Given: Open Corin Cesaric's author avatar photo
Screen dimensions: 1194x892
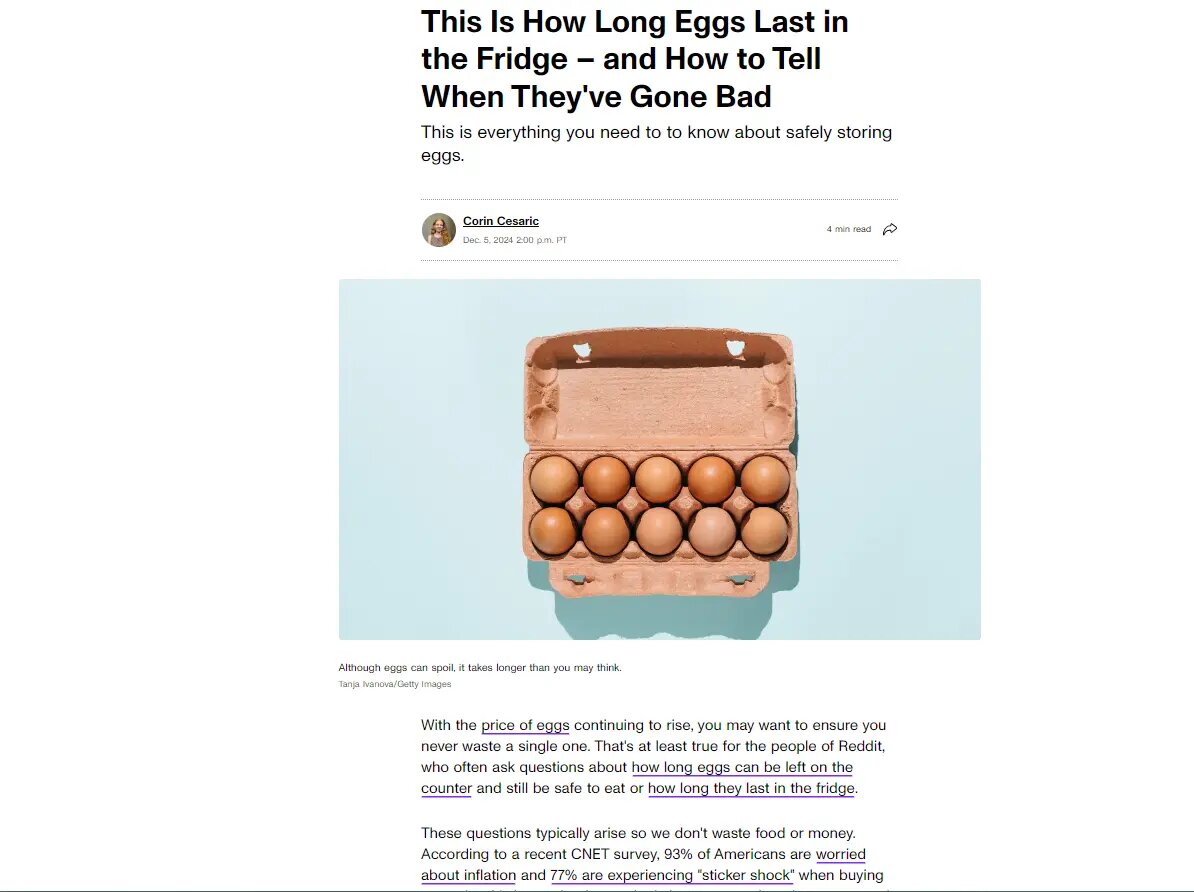Looking at the screenshot, I should pos(439,230).
